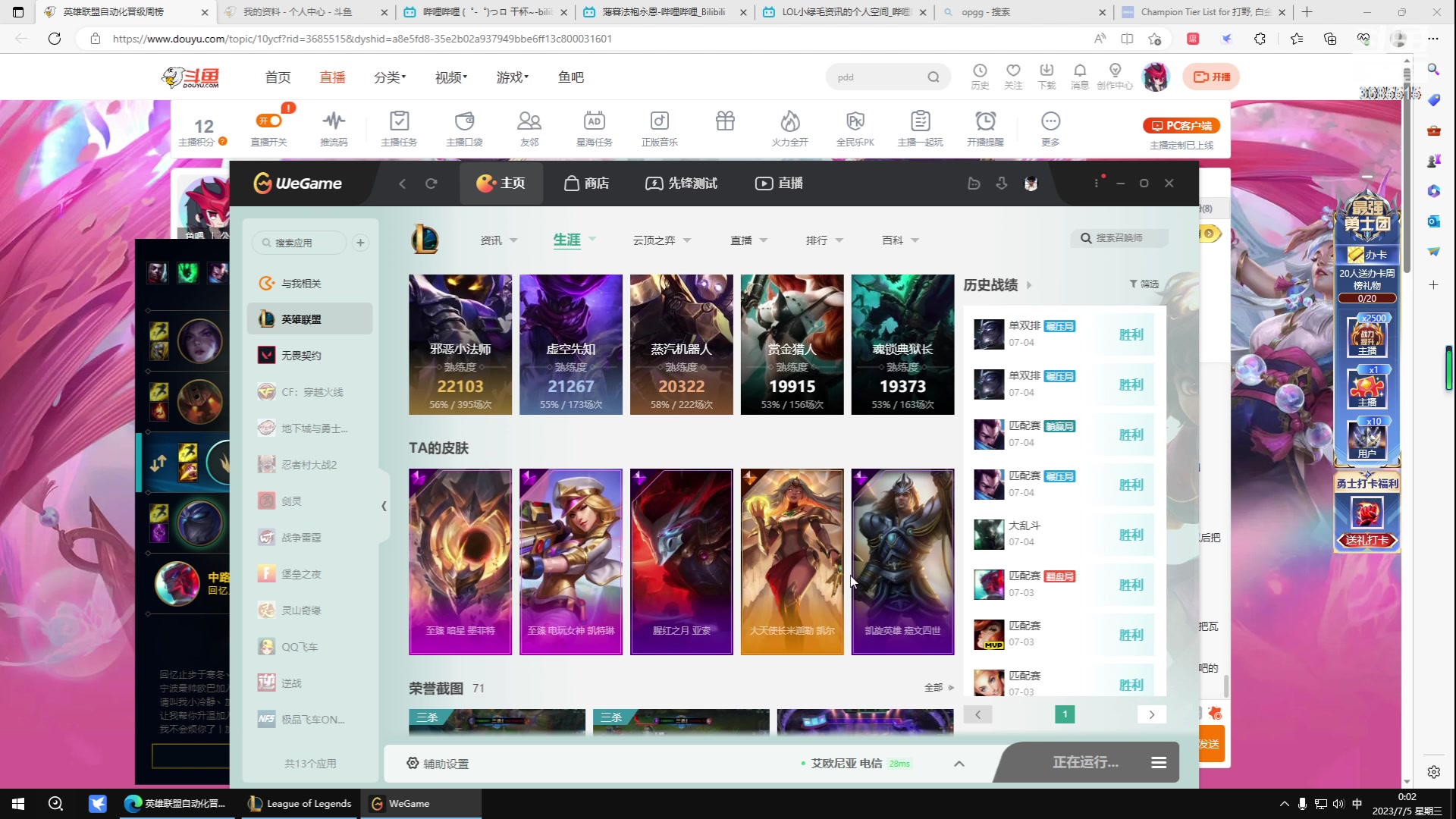Collapse the WeGame sidebar arrow
This screenshot has height=819, width=1456.
pos(384,506)
